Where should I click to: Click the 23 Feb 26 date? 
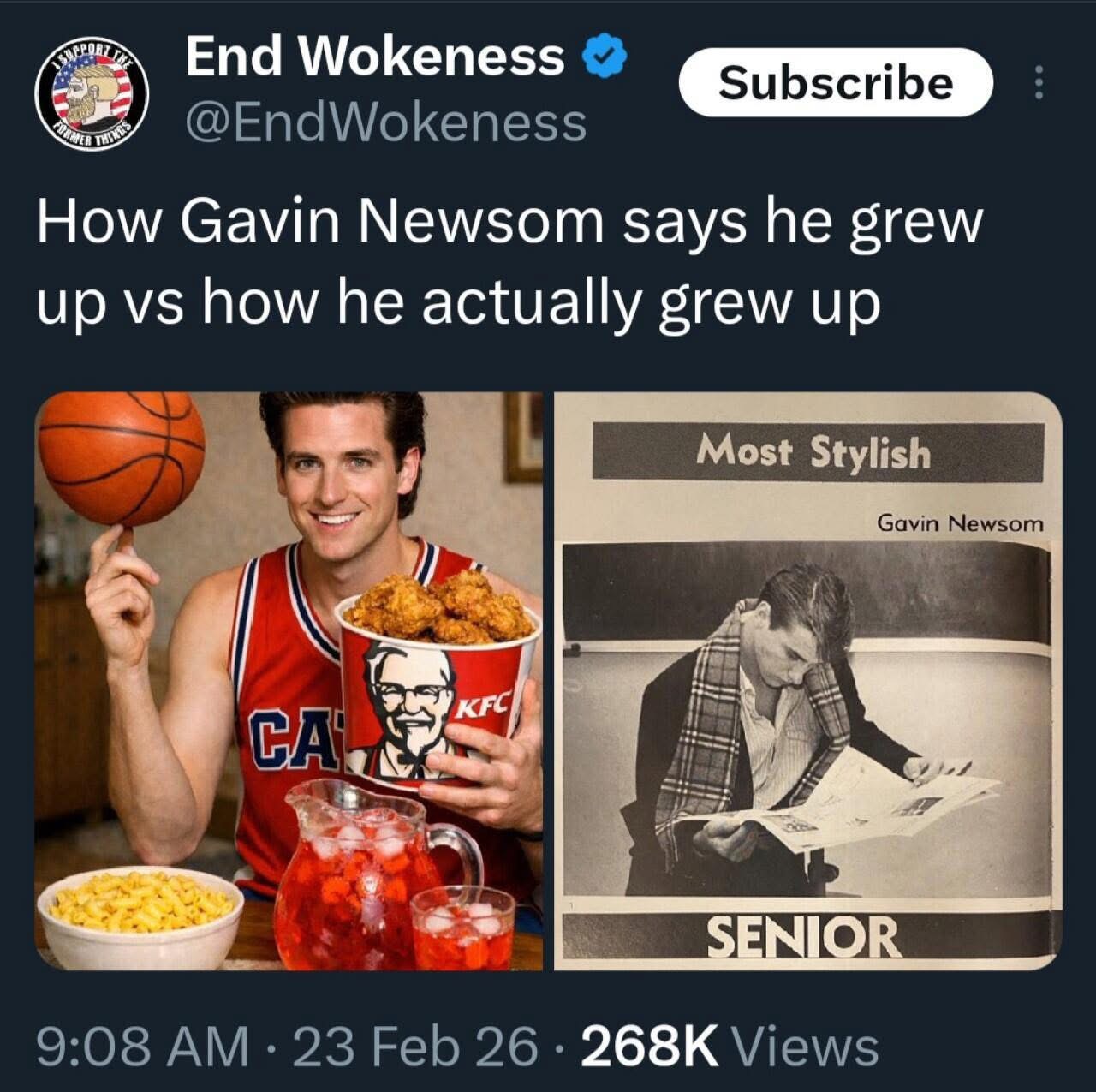[415, 1047]
